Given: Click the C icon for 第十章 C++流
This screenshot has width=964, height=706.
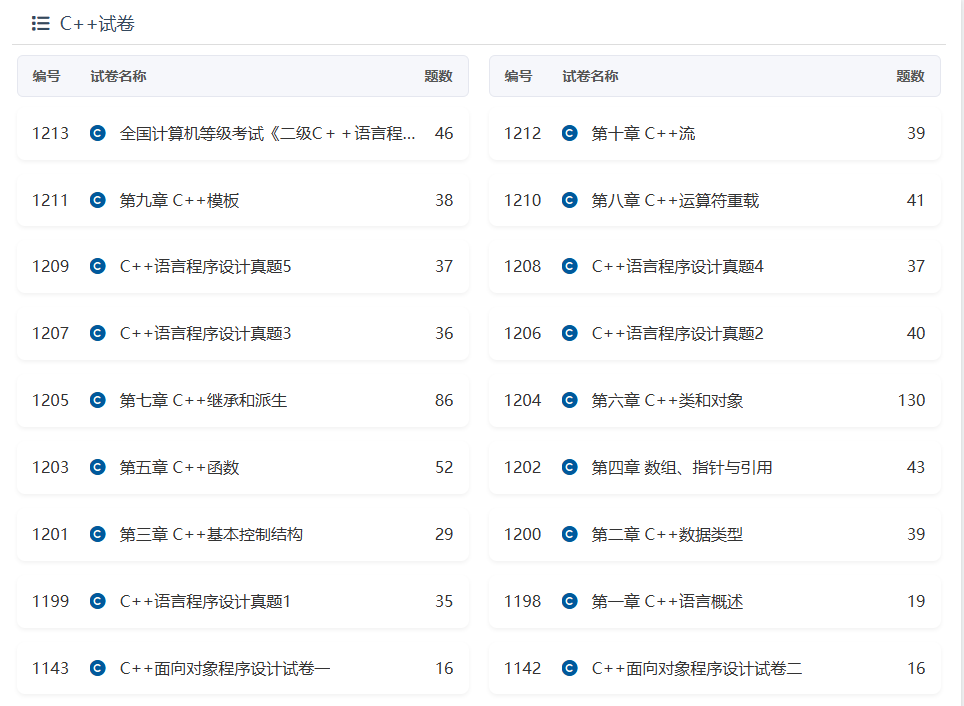Looking at the screenshot, I should coord(570,133).
